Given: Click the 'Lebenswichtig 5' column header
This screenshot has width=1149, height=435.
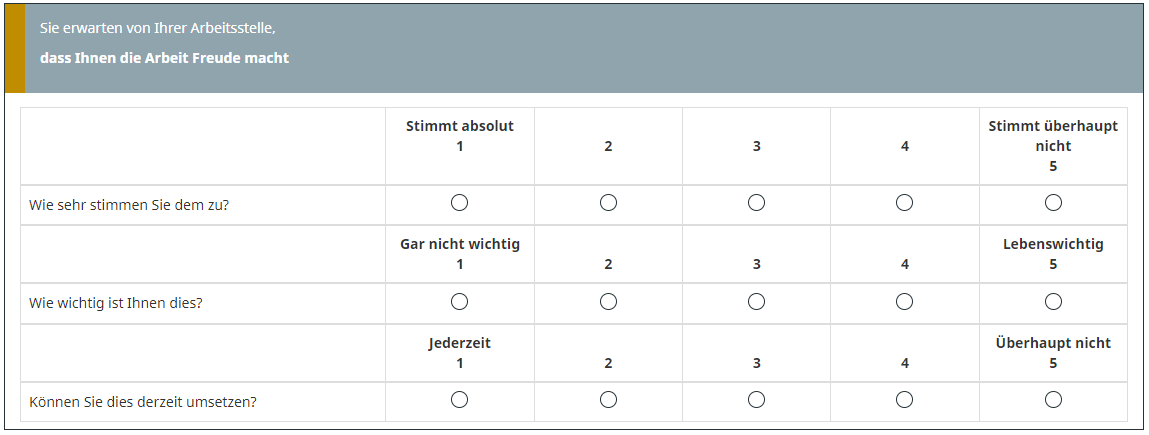Looking at the screenshot, I should (x=1053, y=254).
